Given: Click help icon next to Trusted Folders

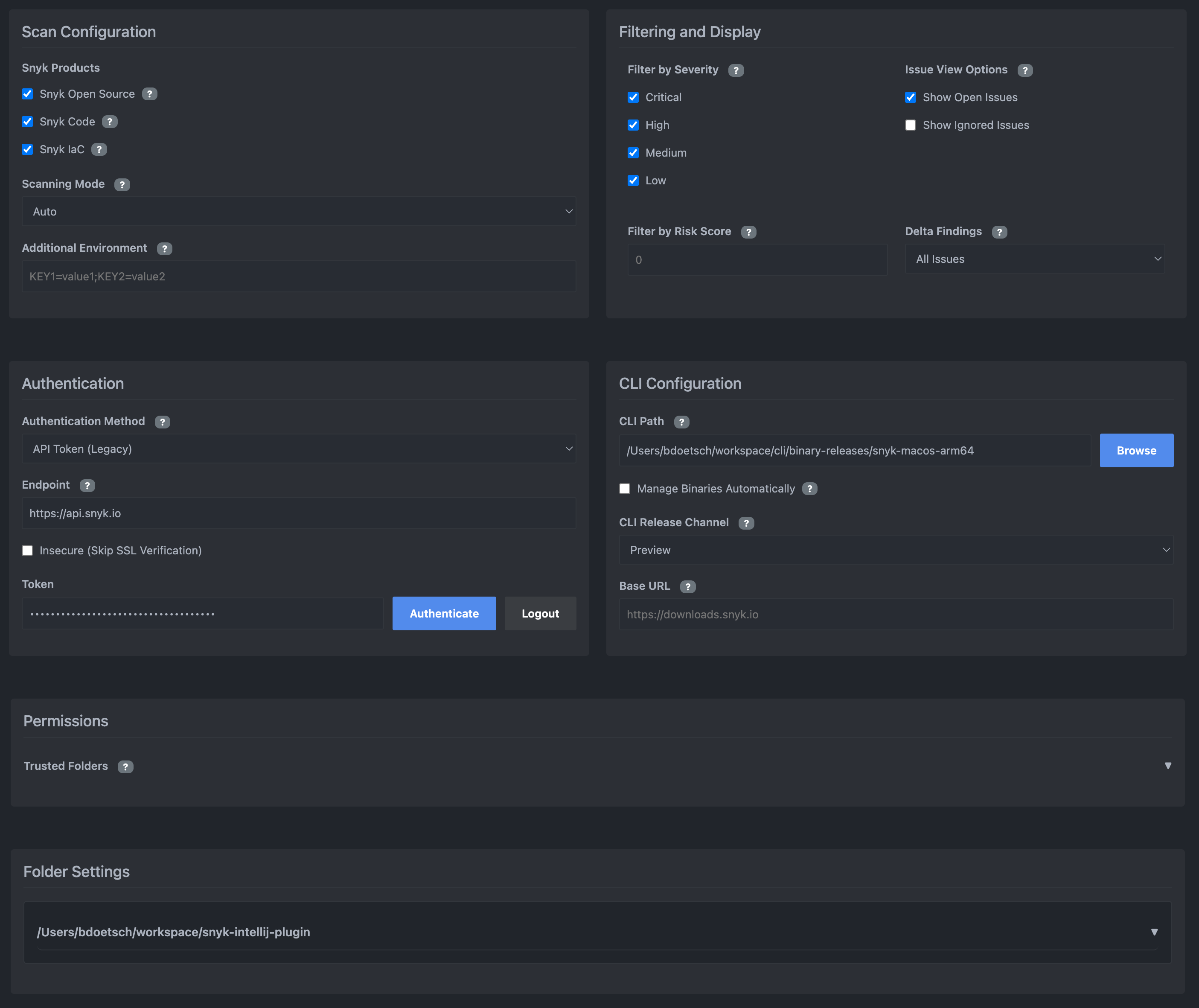Looking at the screenshot, I should point(126,767).
